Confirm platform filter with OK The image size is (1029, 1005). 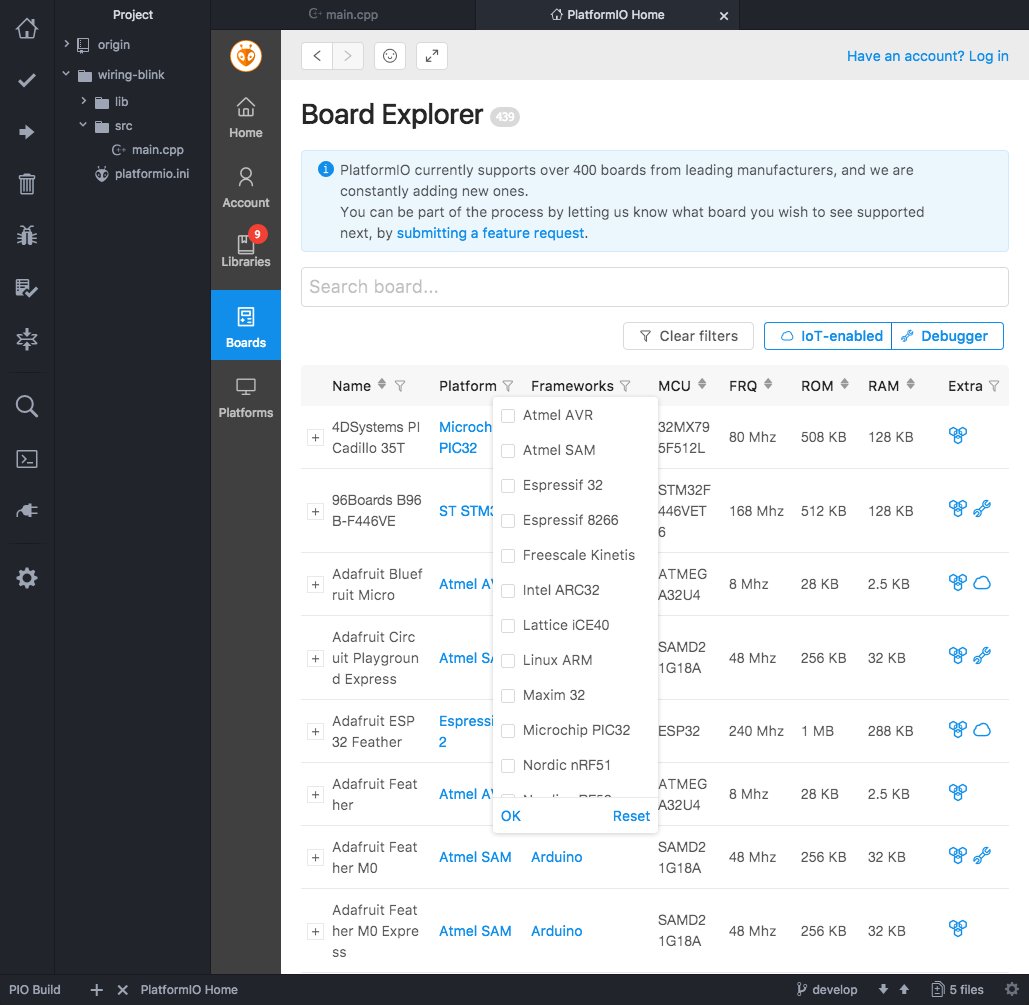pyautogui.click(x=511, y=816)
